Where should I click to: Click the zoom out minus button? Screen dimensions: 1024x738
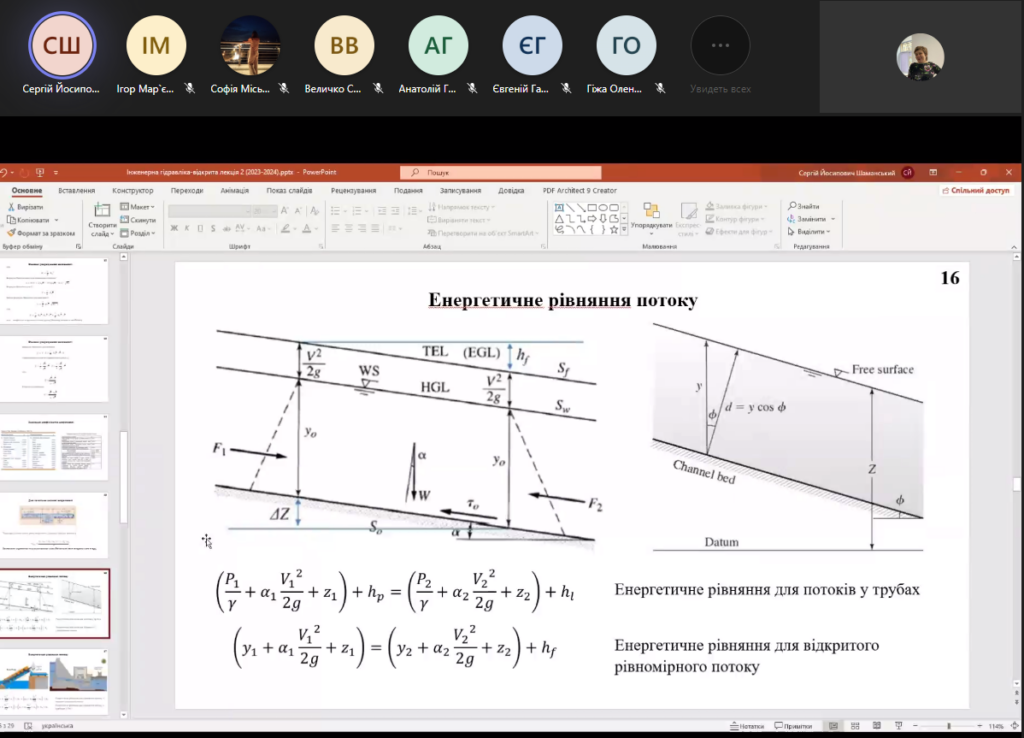[915, 726]
